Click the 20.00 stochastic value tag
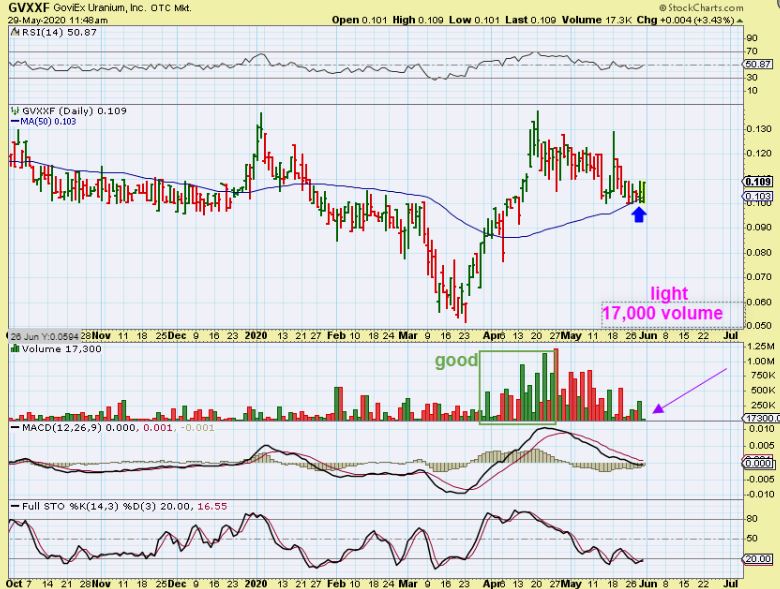The image size is (780, 589). coord(758,559)
